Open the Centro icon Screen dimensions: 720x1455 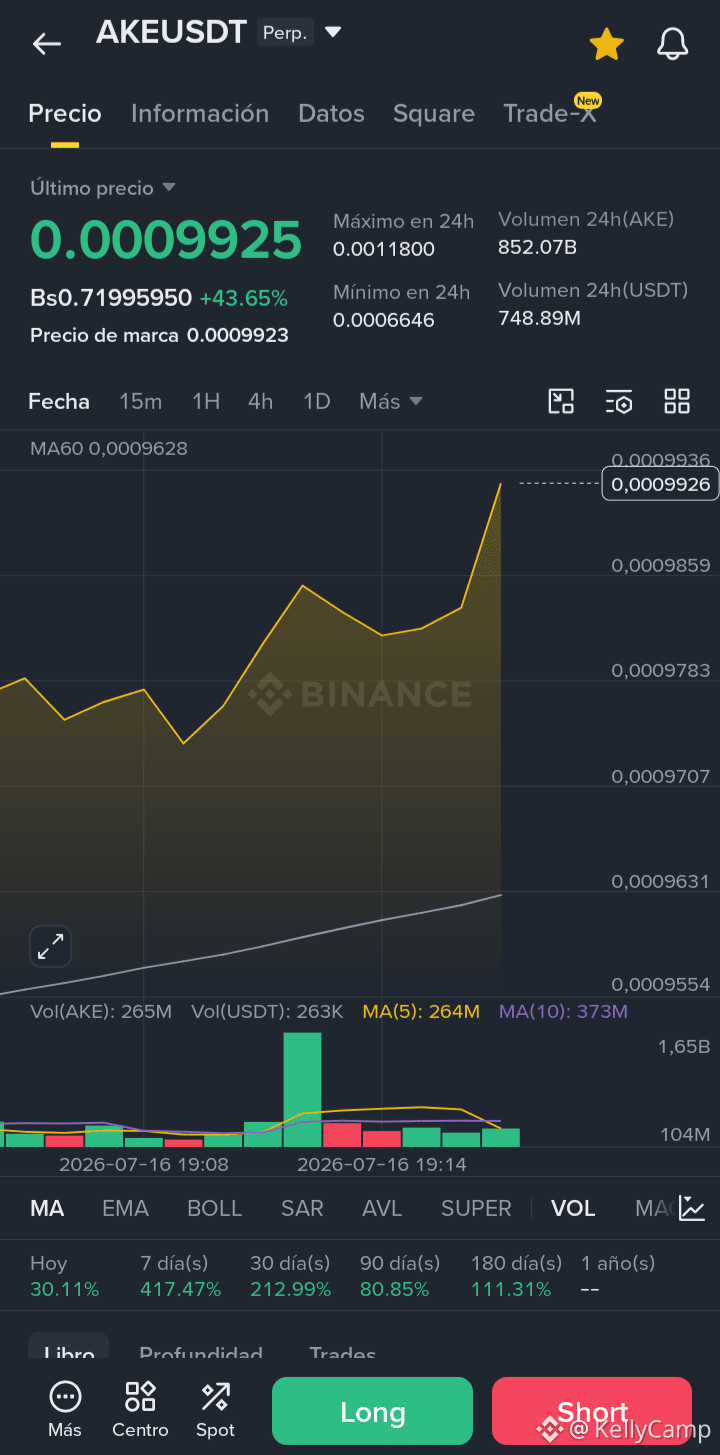point(140,1409)
